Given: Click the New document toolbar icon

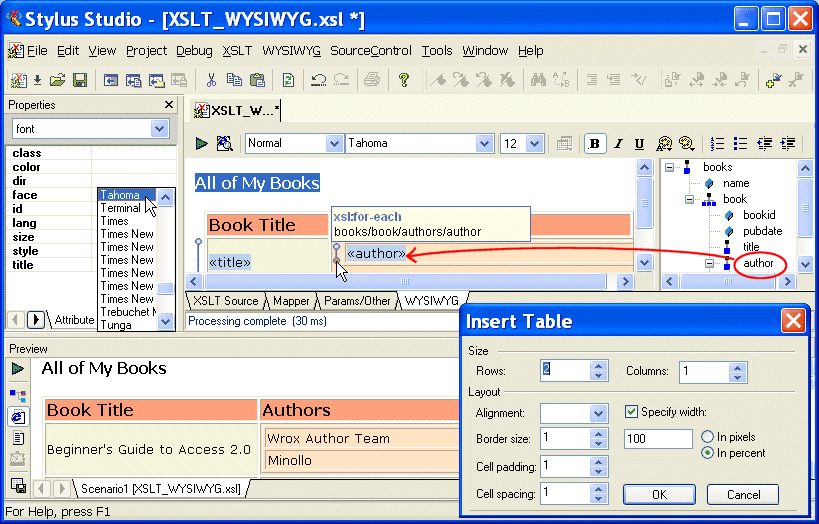Looking at the screenshot, I should (19, 80).
